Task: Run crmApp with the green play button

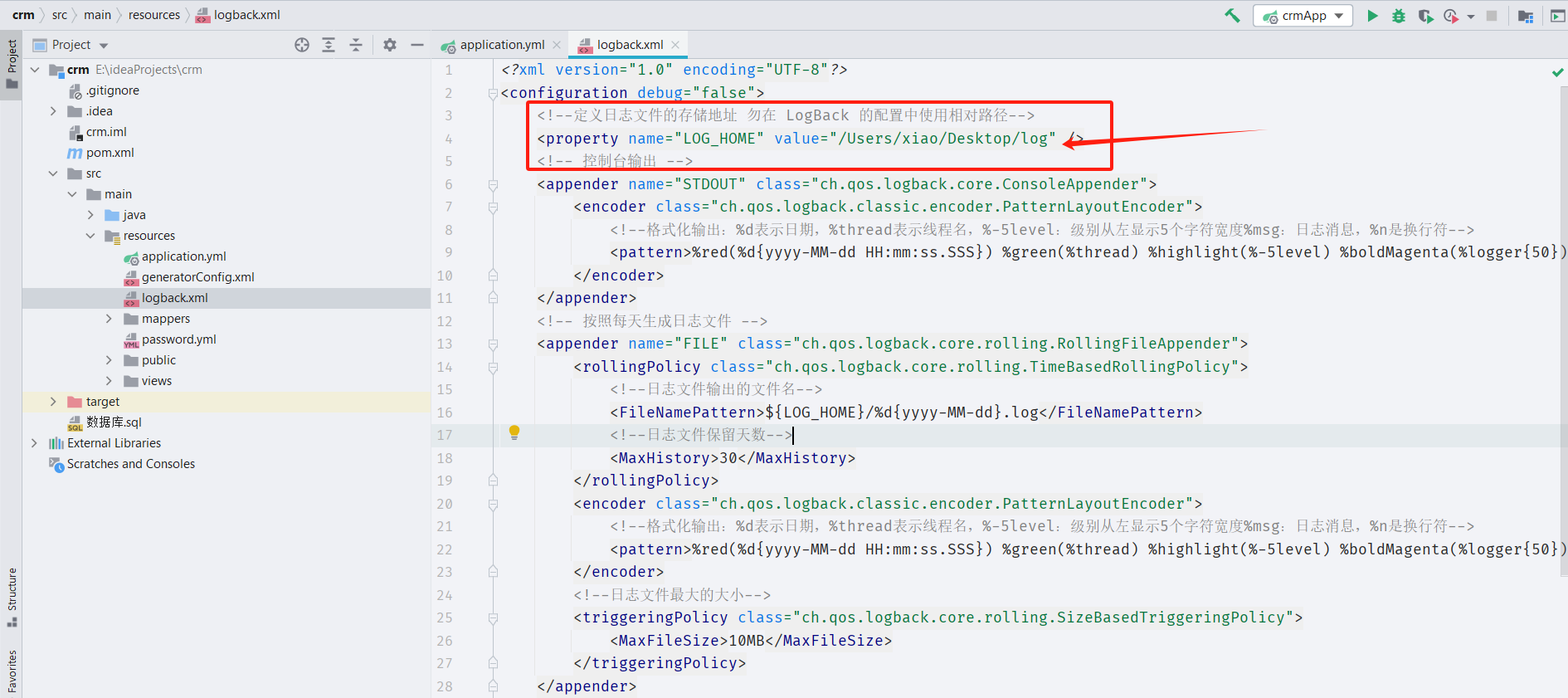Action: [1372, 16]
